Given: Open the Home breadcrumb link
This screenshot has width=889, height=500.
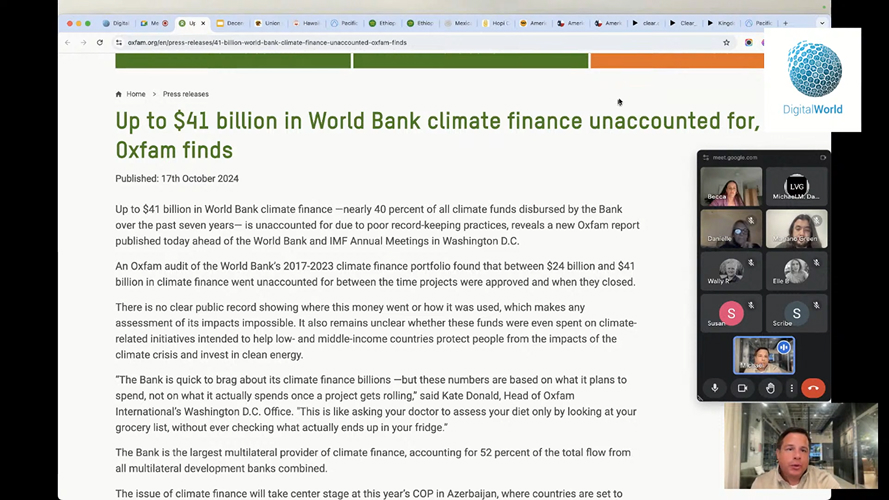Looking at the screenshot, I should (136, 94).
